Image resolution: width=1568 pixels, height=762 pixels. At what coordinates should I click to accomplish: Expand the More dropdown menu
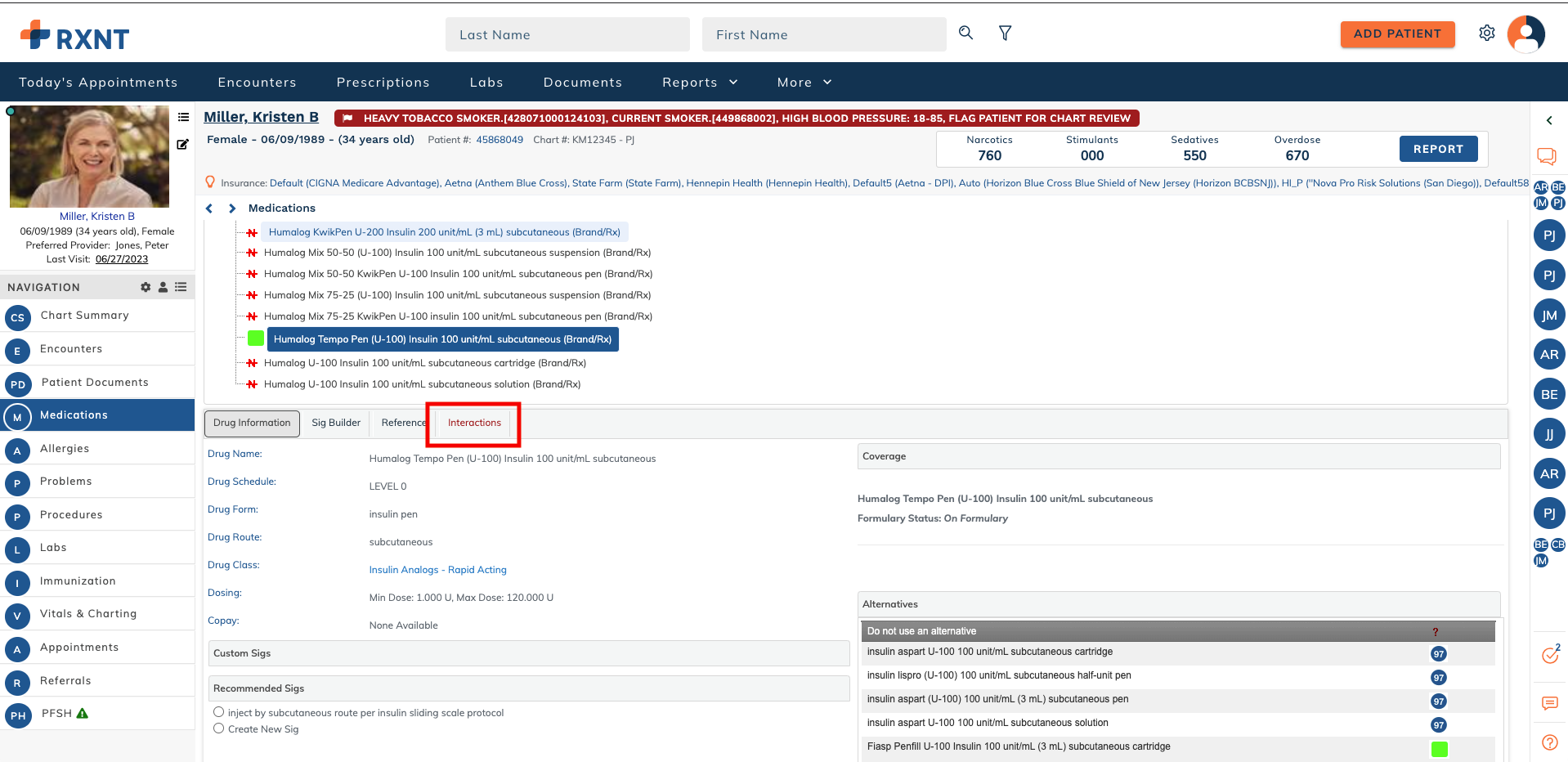(x=804, y=83)
